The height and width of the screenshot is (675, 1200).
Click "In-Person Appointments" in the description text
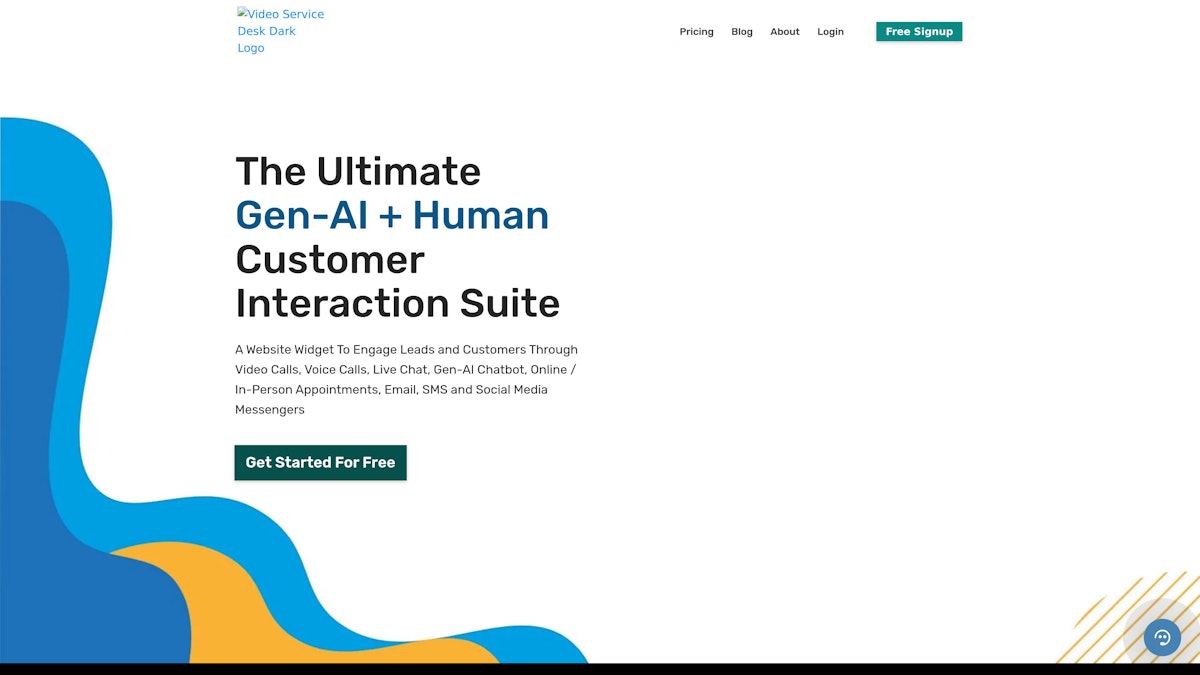[305, 390]
